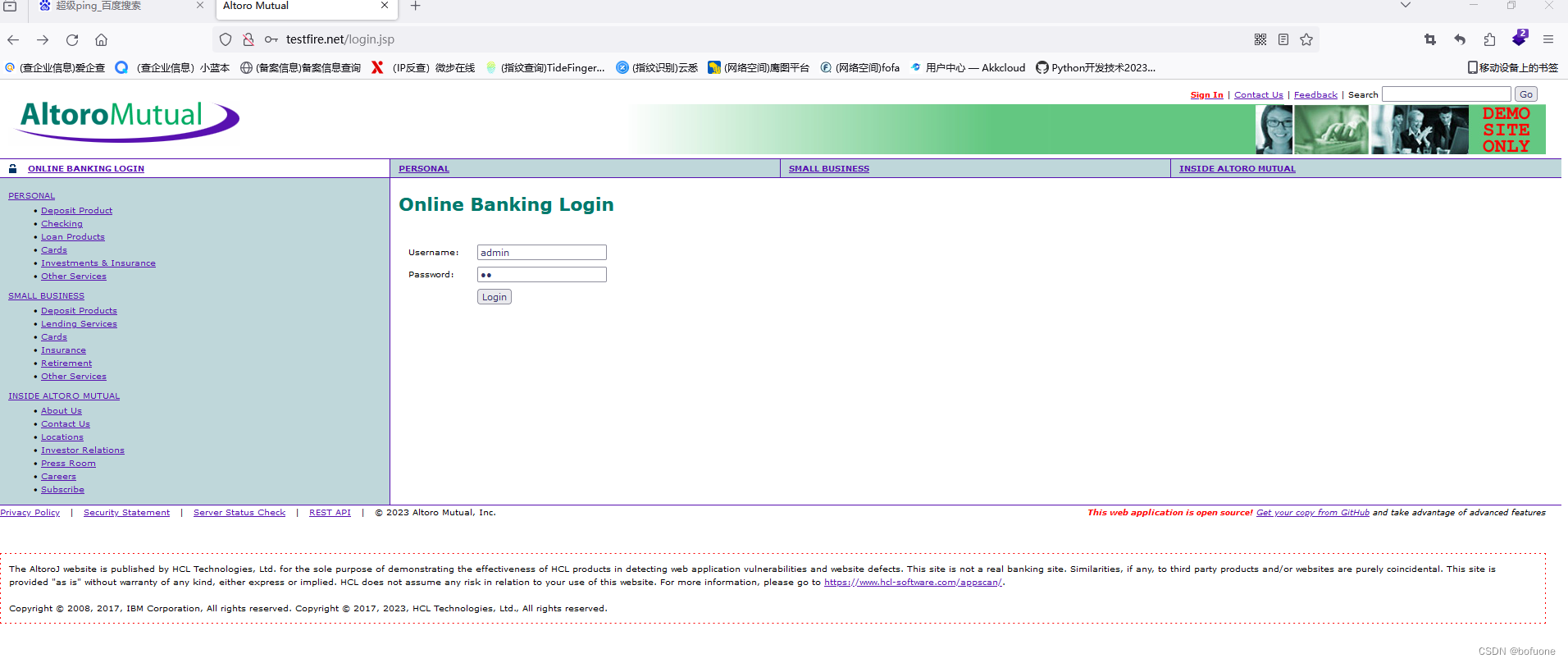Open the purple extension icon with badge
Image resolution: width=1568 pixels, height=663 pixels.
(x=1520, y=38)
